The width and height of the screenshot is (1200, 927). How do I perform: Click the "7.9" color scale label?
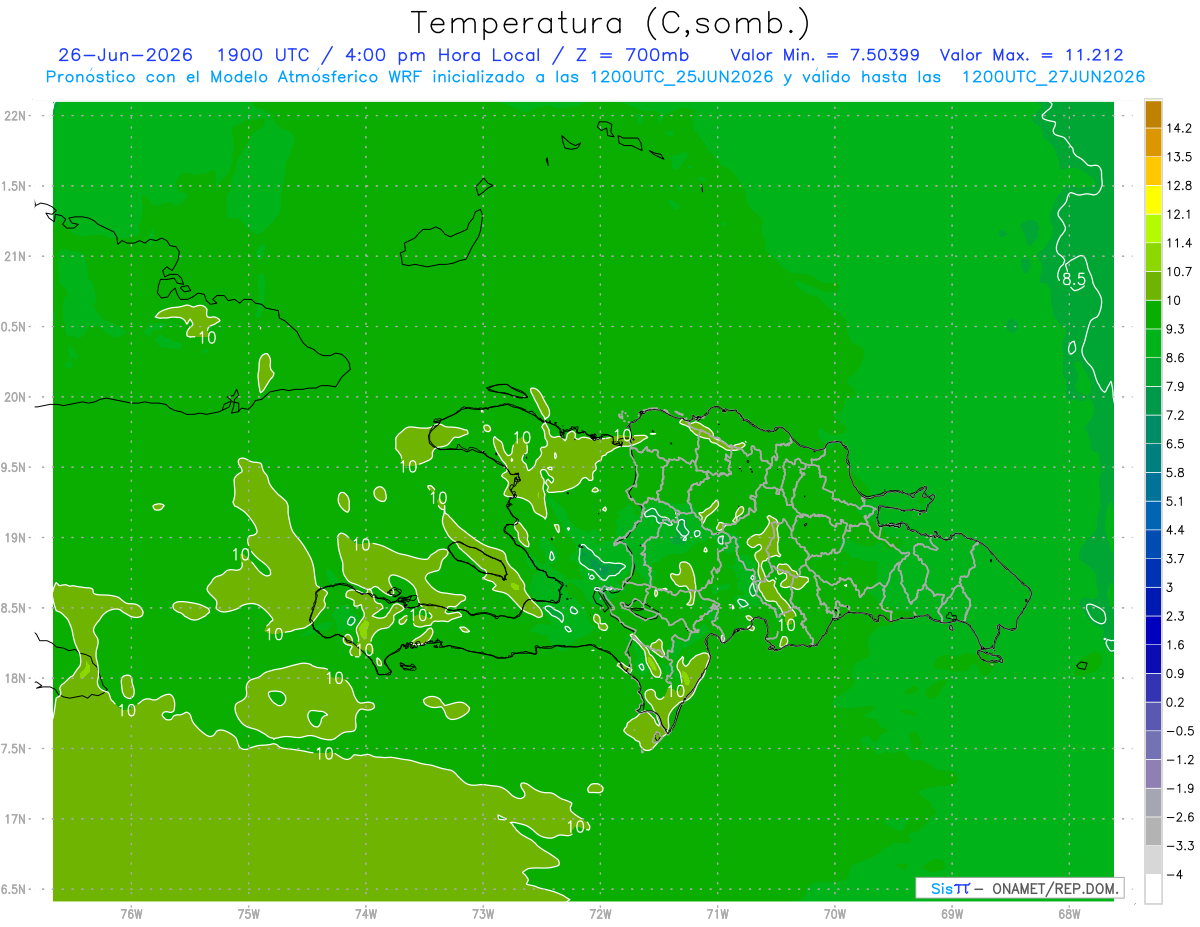click(1174, 387)
